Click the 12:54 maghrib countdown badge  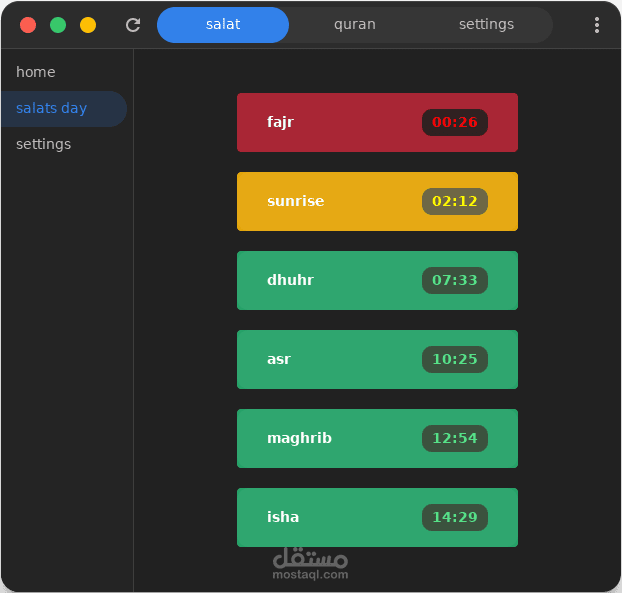tap(455, 438)
